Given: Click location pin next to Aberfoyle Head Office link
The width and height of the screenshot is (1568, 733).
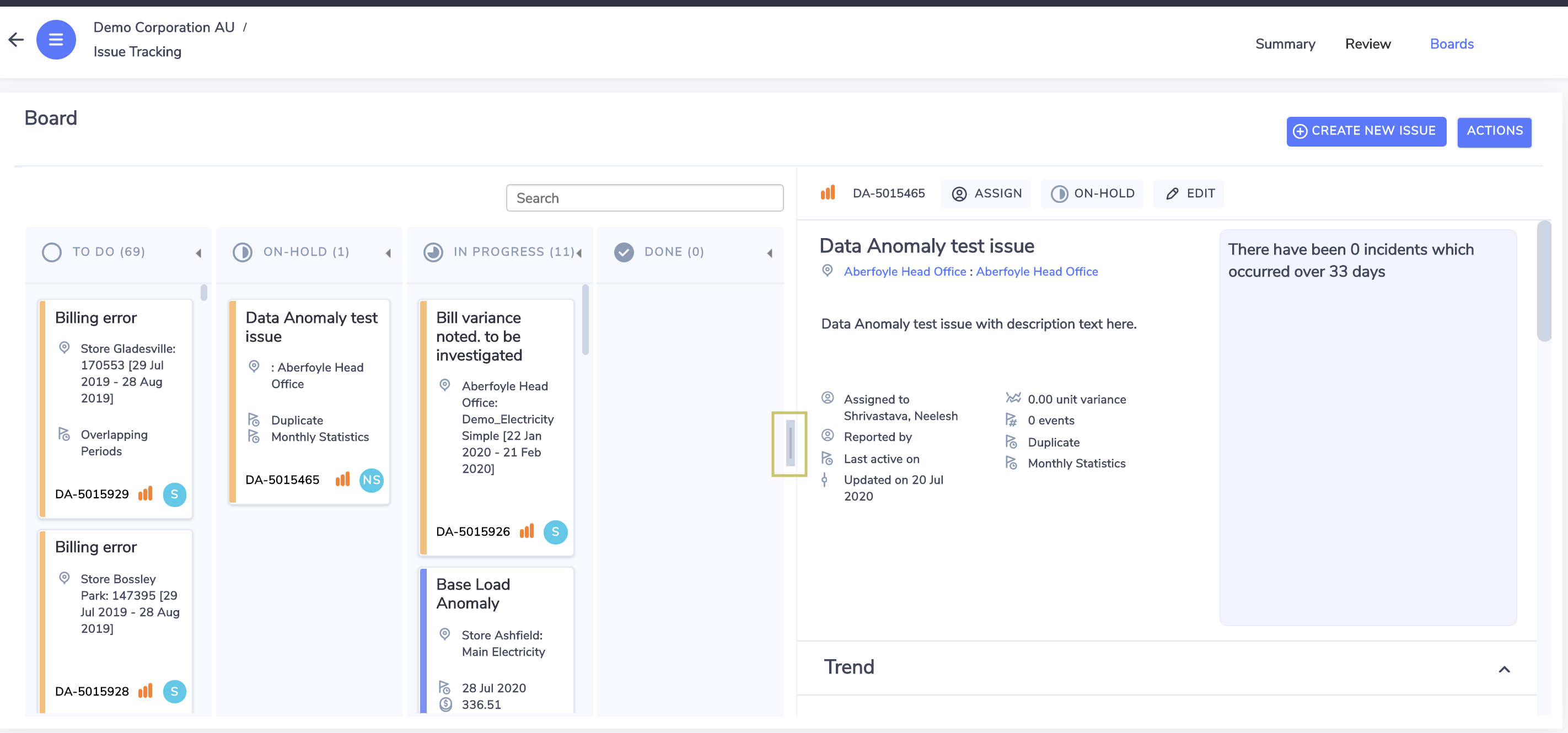Looking at the screenshot, I should coord(827,270).
